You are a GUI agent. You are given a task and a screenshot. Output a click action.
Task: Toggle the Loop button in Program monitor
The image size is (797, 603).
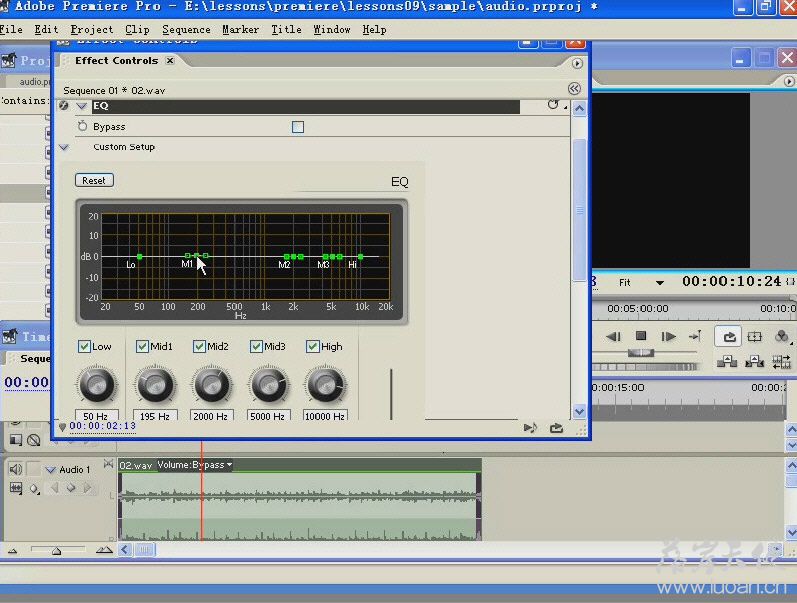[729, 337]
